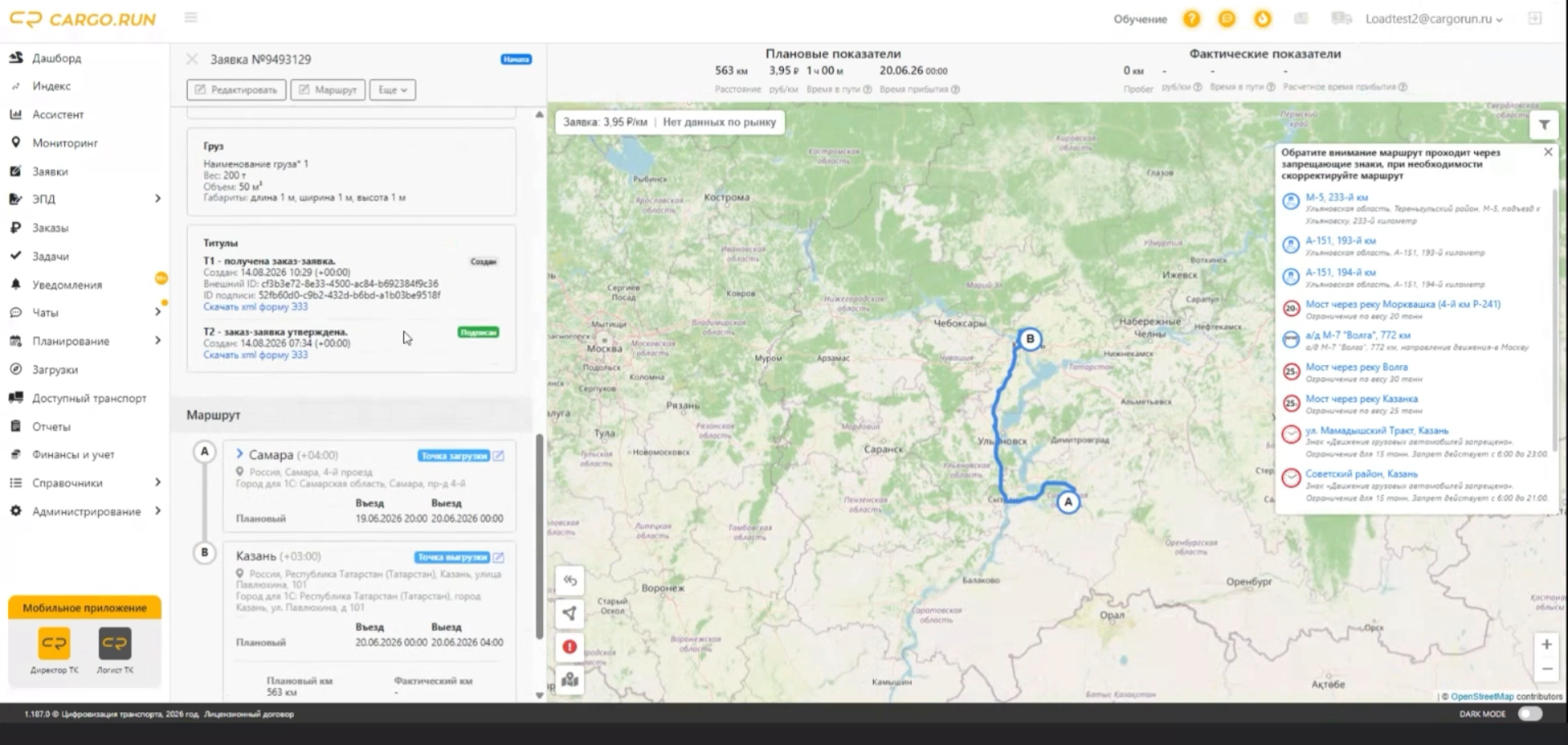Zoom in the map with plus button
The height and width of the screenshot is (745, 1568).
[x=1547, y=645]
